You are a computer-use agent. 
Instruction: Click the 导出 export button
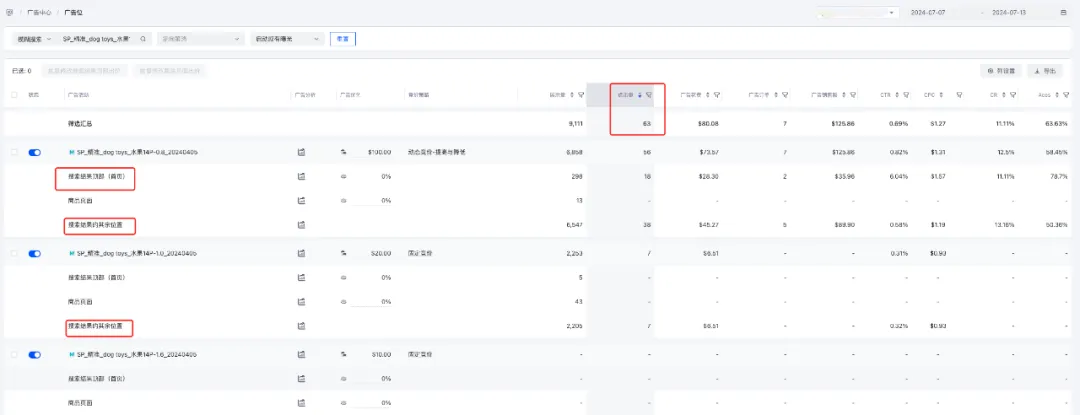tap(1045, 71)
